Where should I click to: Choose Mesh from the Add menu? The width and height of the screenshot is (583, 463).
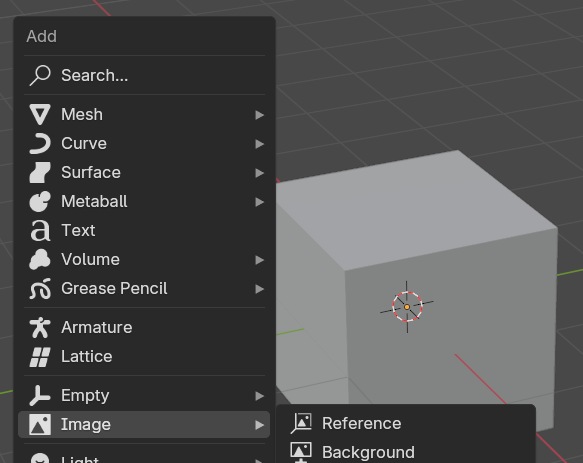coord(144,114)
